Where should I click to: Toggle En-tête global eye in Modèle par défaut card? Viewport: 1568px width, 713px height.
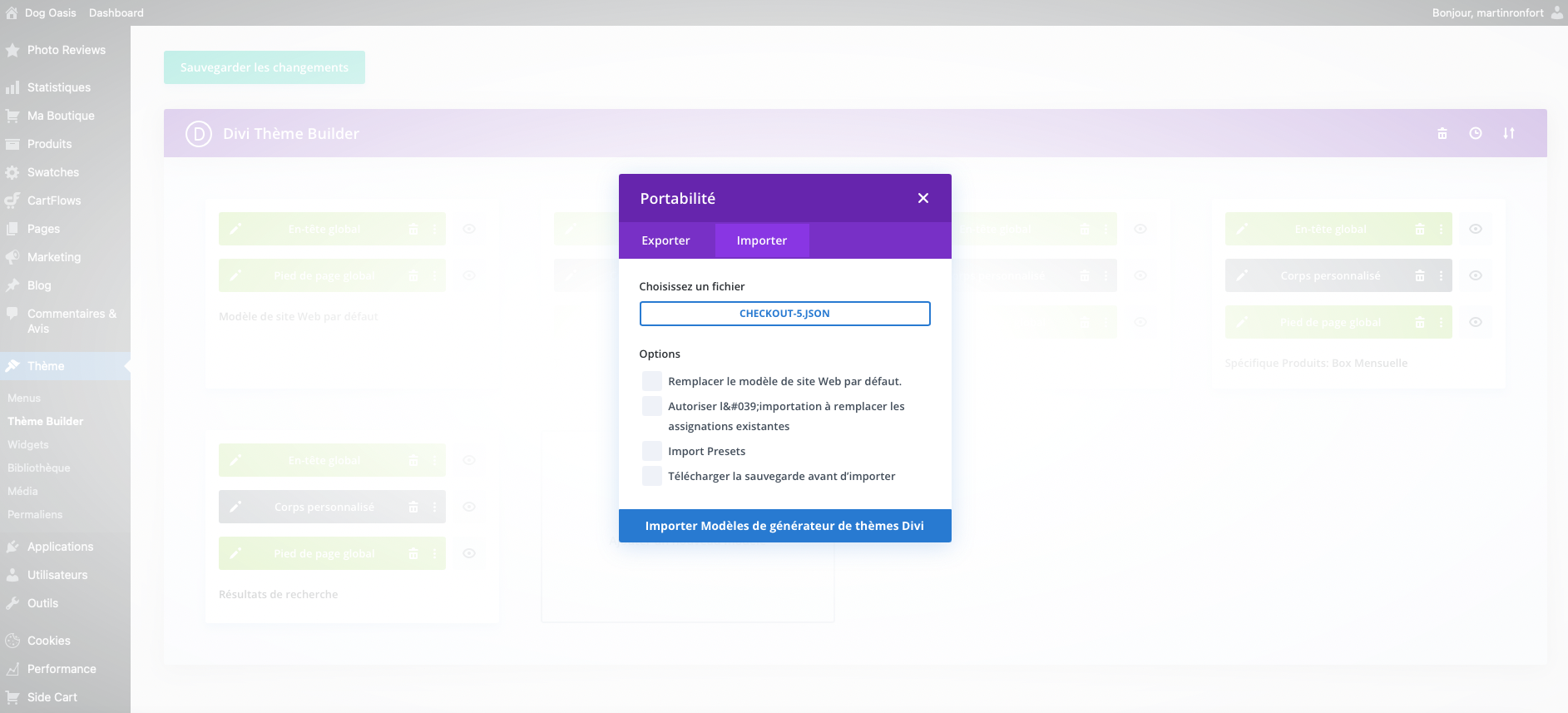click(469, 229)
